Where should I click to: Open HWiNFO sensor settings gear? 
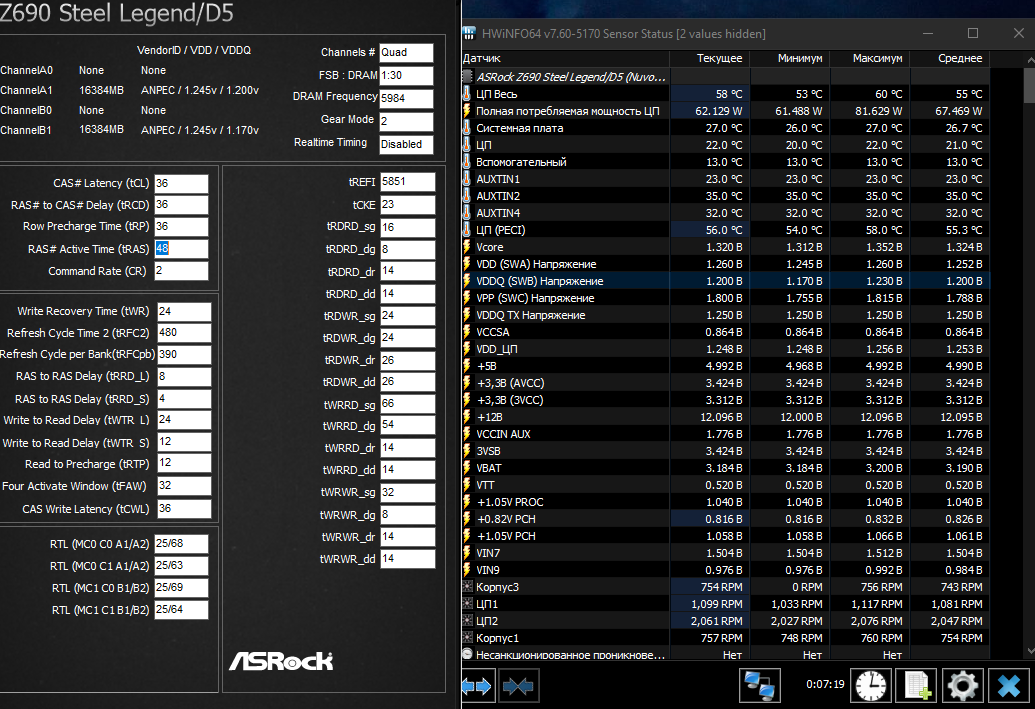click(x=962, y=685)
